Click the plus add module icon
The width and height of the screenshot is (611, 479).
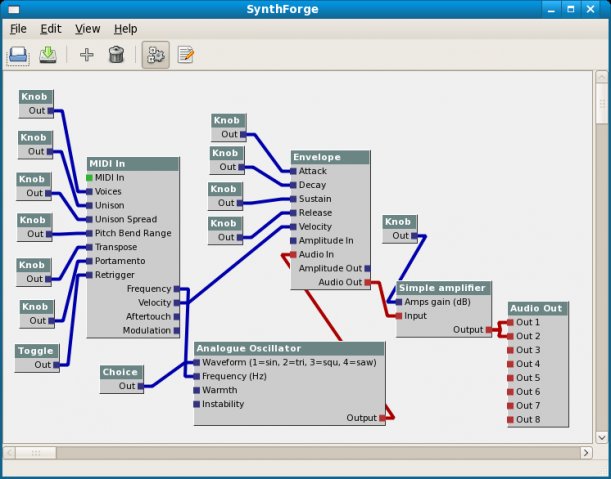point(87,55)
